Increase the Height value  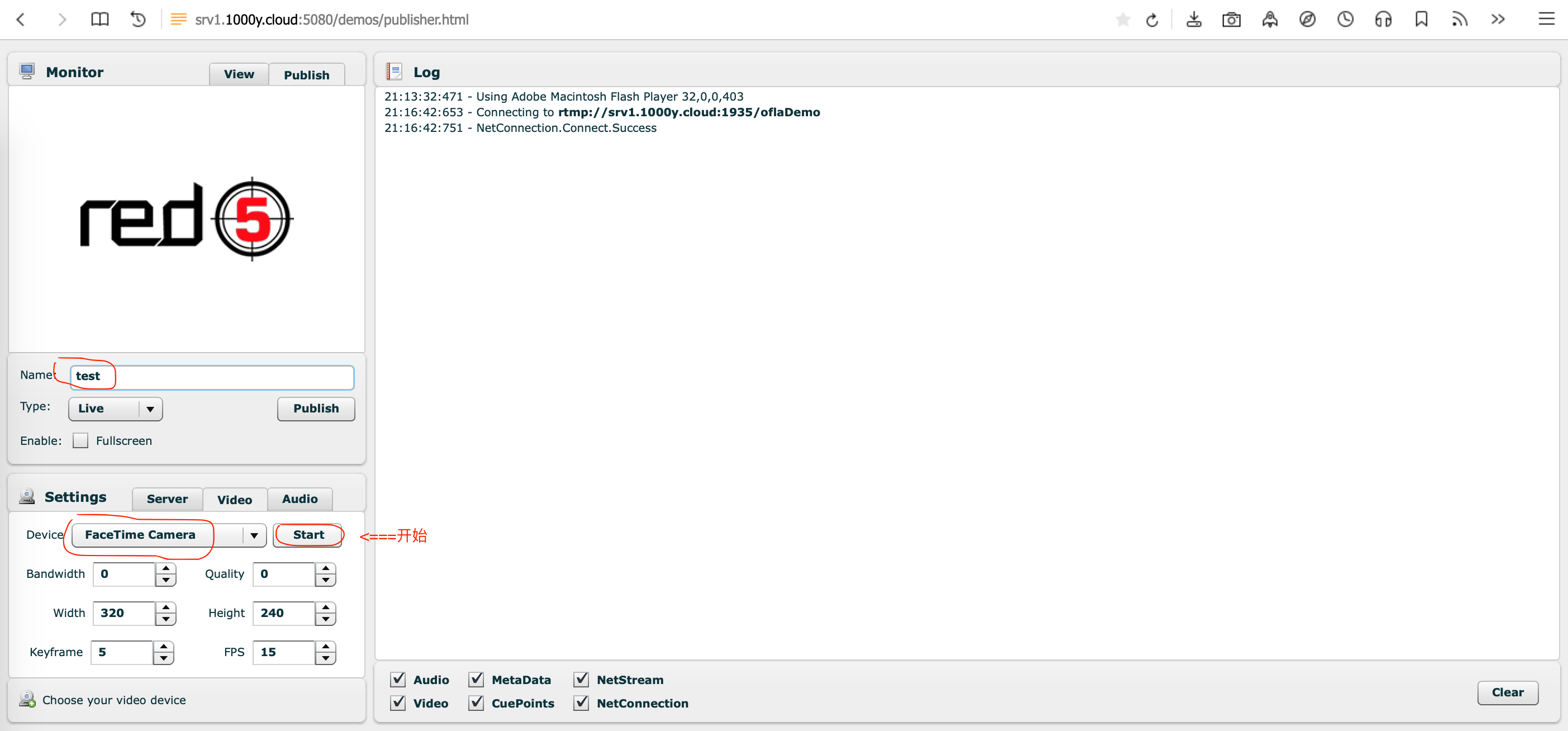pyautogui.click(x=326, y=607)
